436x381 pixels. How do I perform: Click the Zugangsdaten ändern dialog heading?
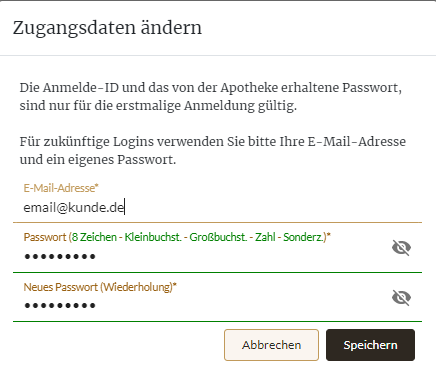click(107, 28)
